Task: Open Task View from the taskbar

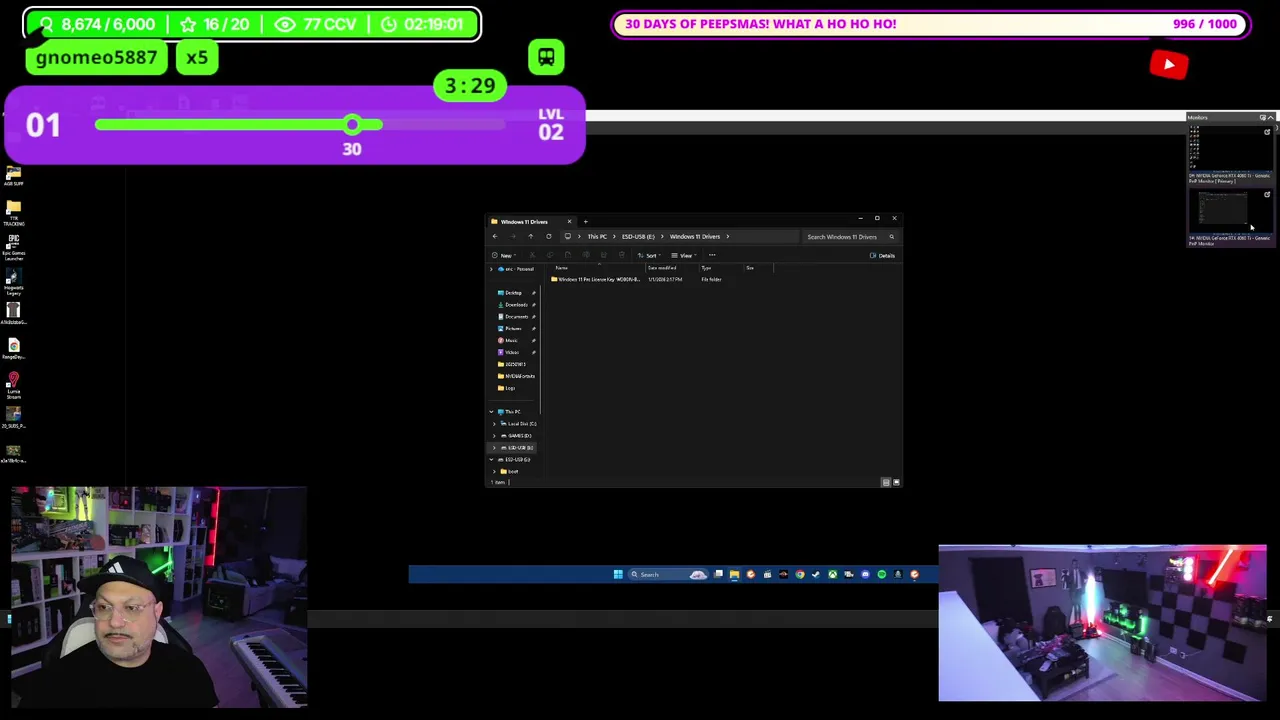Action: pyautogui.click(x=718, y=574)
